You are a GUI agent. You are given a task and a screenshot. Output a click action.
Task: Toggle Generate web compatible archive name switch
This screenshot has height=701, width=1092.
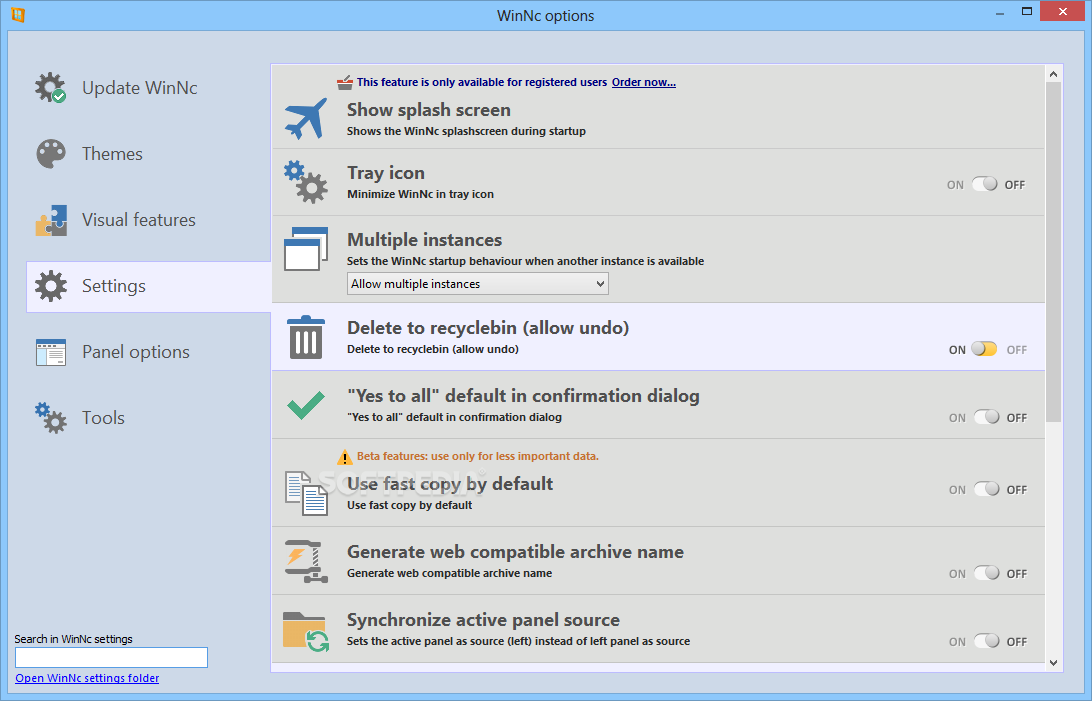(x=986, y=573)
